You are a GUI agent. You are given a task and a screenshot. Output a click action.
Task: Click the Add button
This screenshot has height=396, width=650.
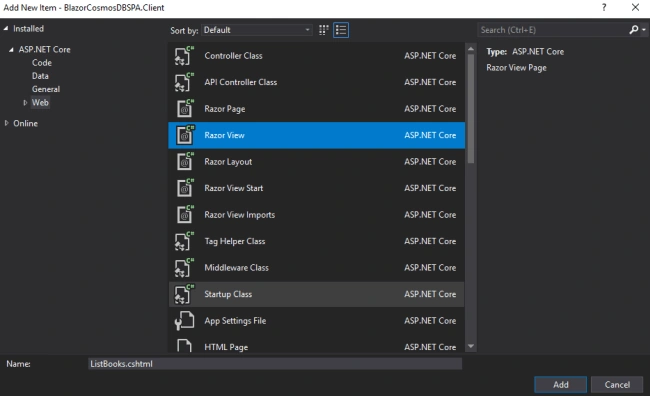pos(560,384)
